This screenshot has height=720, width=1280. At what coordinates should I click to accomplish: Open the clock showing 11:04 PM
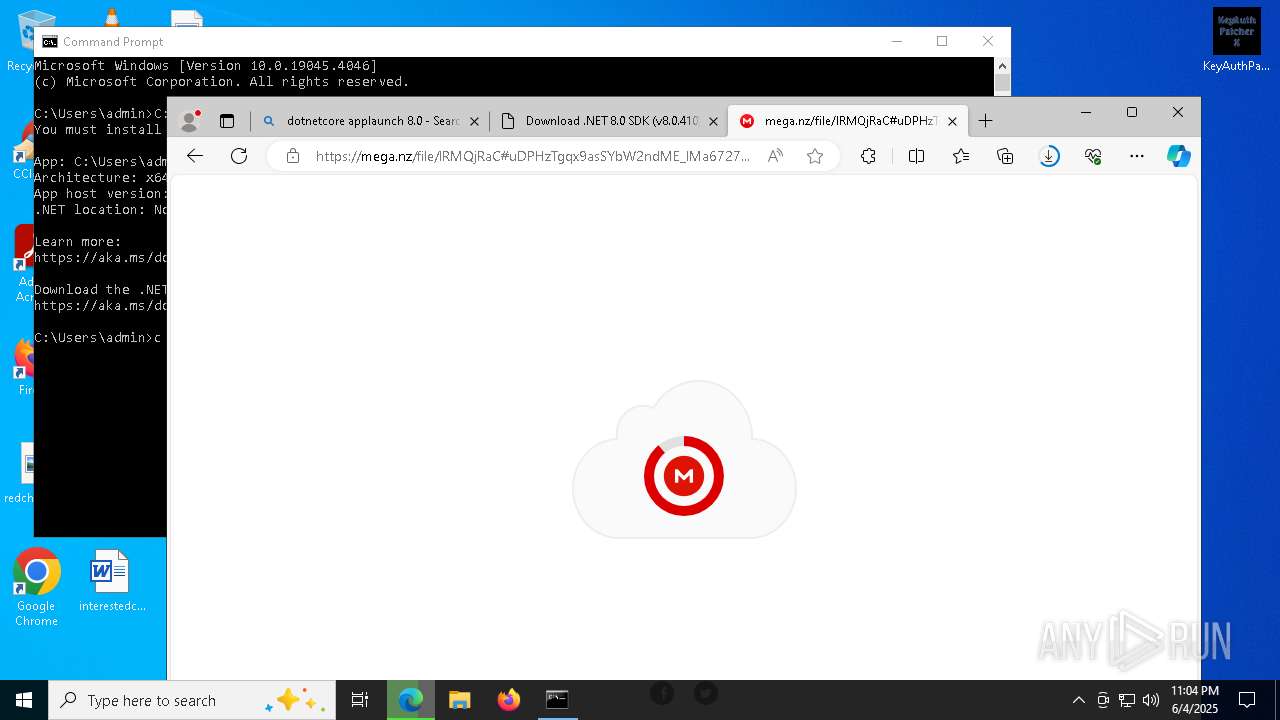(x=1194, y=700)
